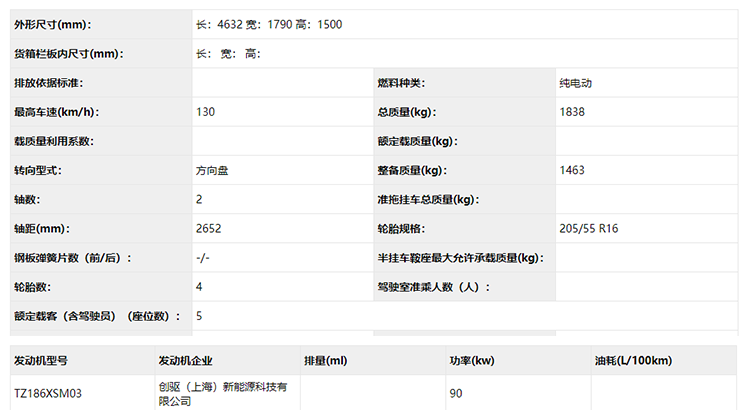Select the fuel type value 纯电动
750x410 pixels.
575,83
